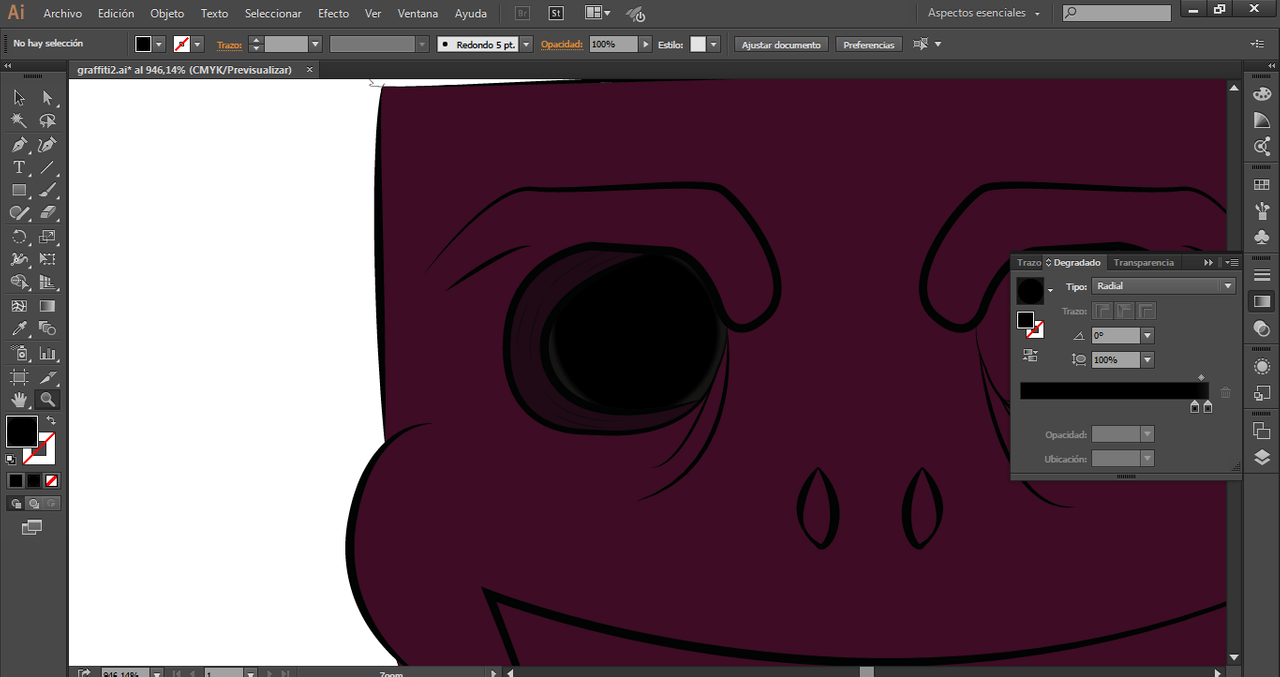This screenshot has height=677, width=1280.
Task: Select the Direct Selection tool (white arrow)
Action: [x=47, y=97]
